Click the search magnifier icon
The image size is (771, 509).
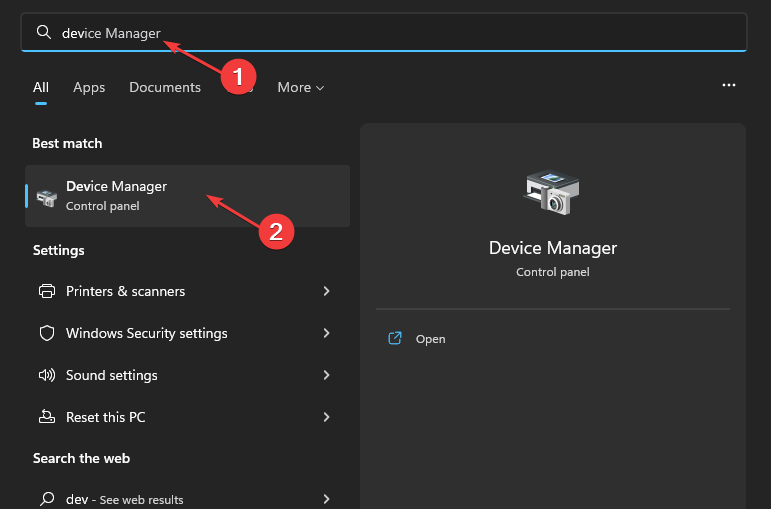pos(44,32)
